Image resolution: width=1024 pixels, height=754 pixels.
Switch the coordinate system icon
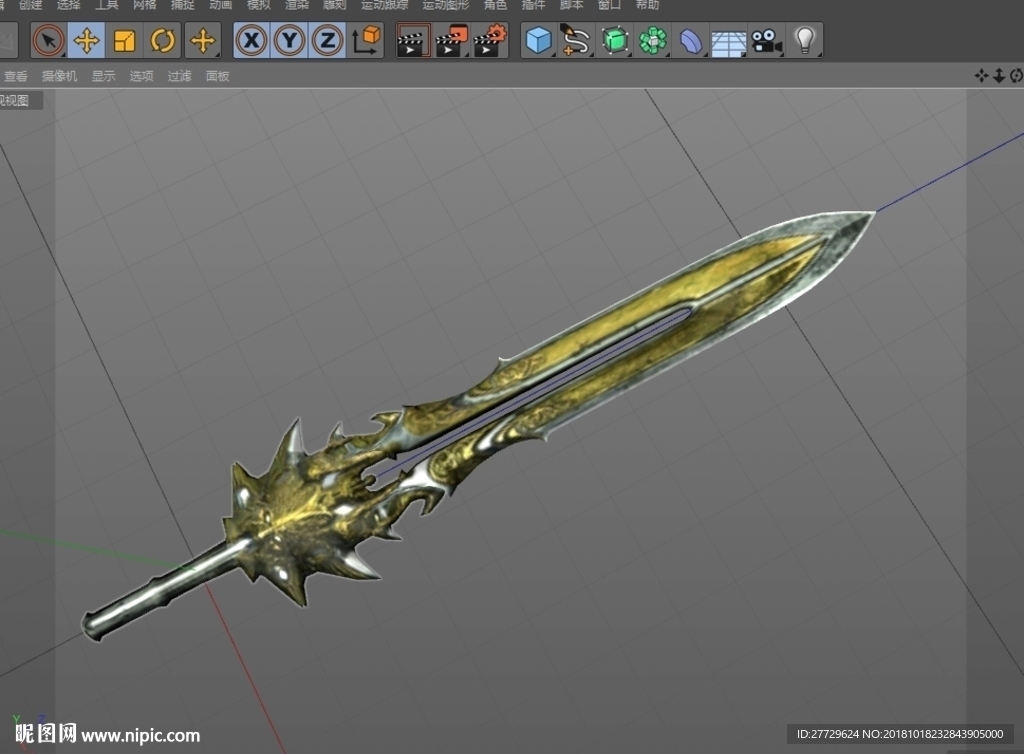click(x=366, y=40)
